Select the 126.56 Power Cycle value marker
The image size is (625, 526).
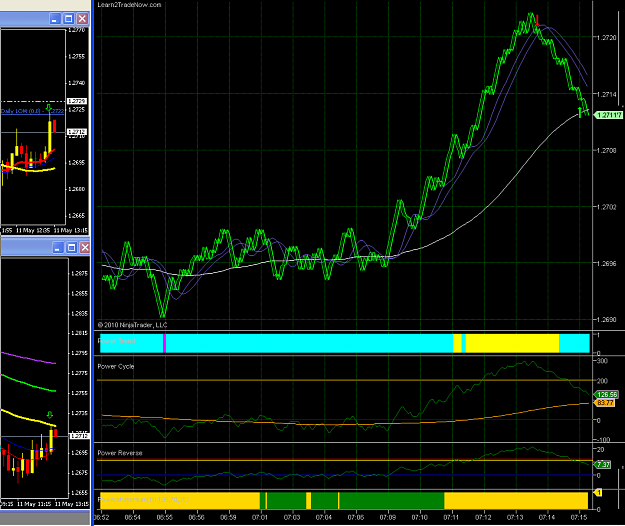[x=606, y=394]
